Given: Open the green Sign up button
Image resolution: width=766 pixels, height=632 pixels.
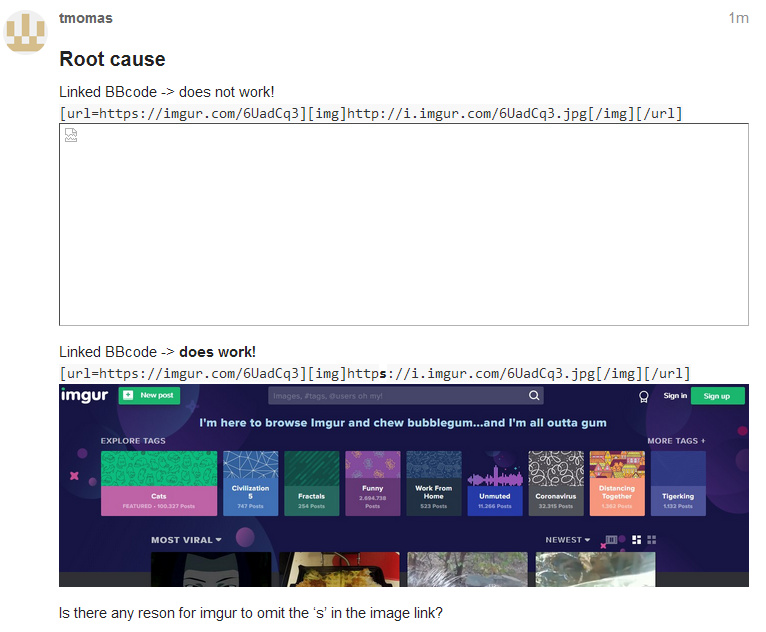Looking at the screenshot, I should pos(717,396).
